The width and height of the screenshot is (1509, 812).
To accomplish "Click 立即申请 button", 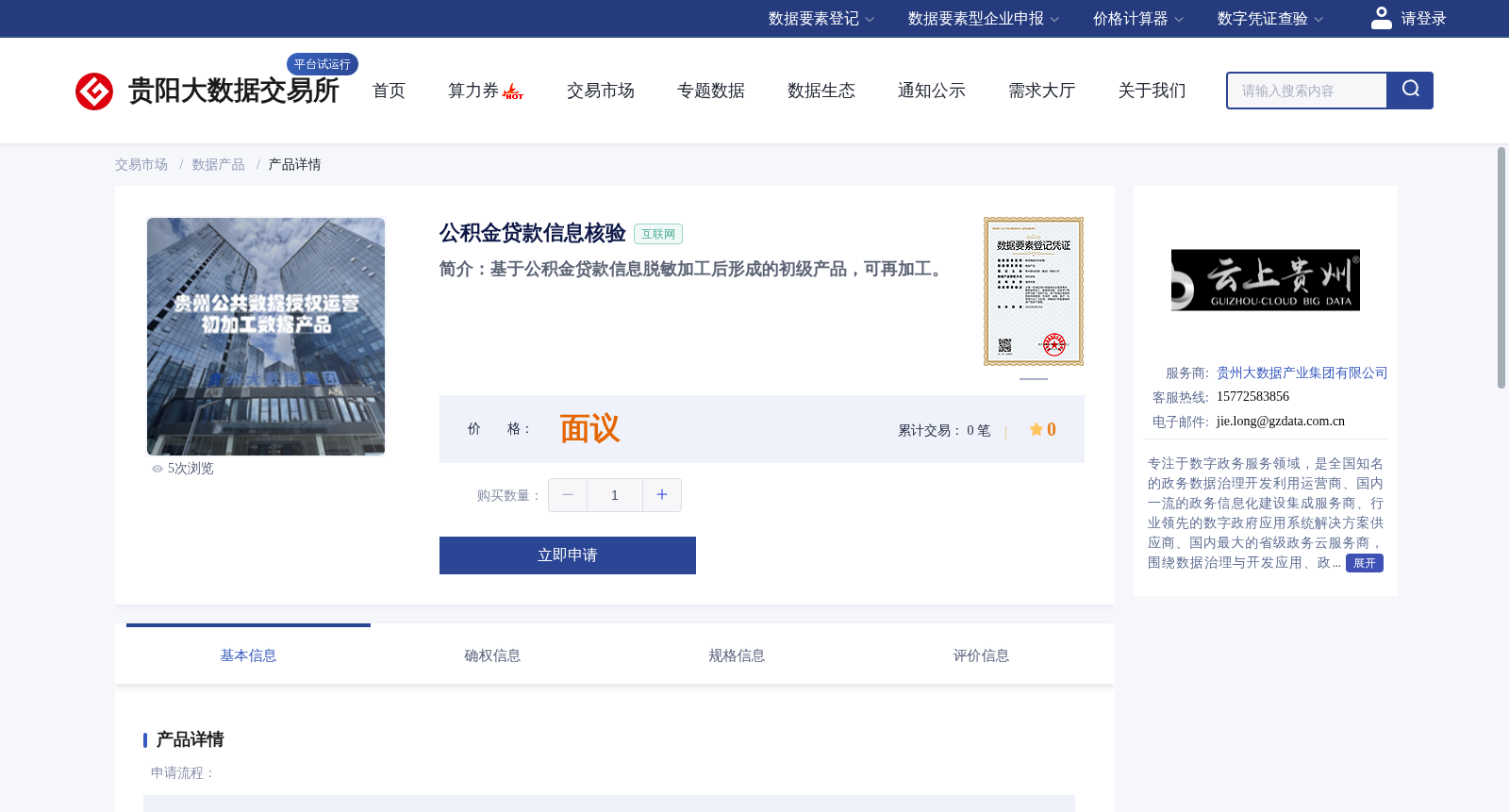I will tap(568, 555).
